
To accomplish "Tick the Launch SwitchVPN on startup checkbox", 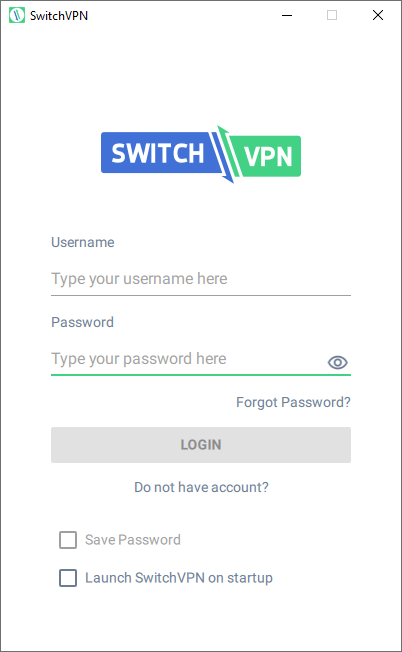I will pos(68,578).
